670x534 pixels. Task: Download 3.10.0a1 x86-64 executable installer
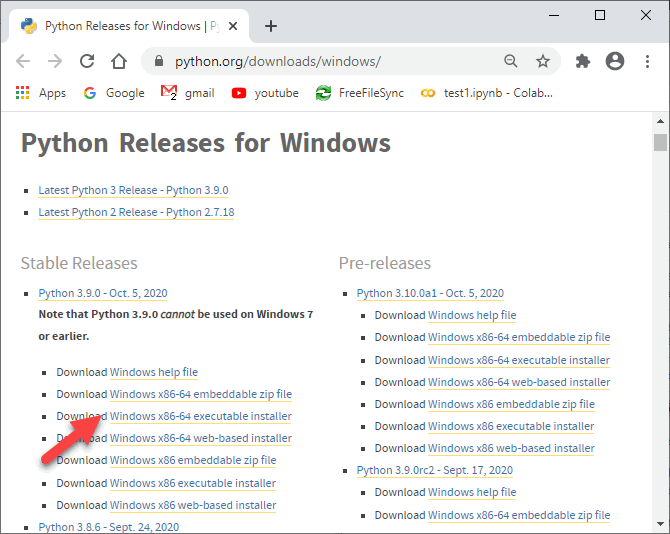coord(519,360)
